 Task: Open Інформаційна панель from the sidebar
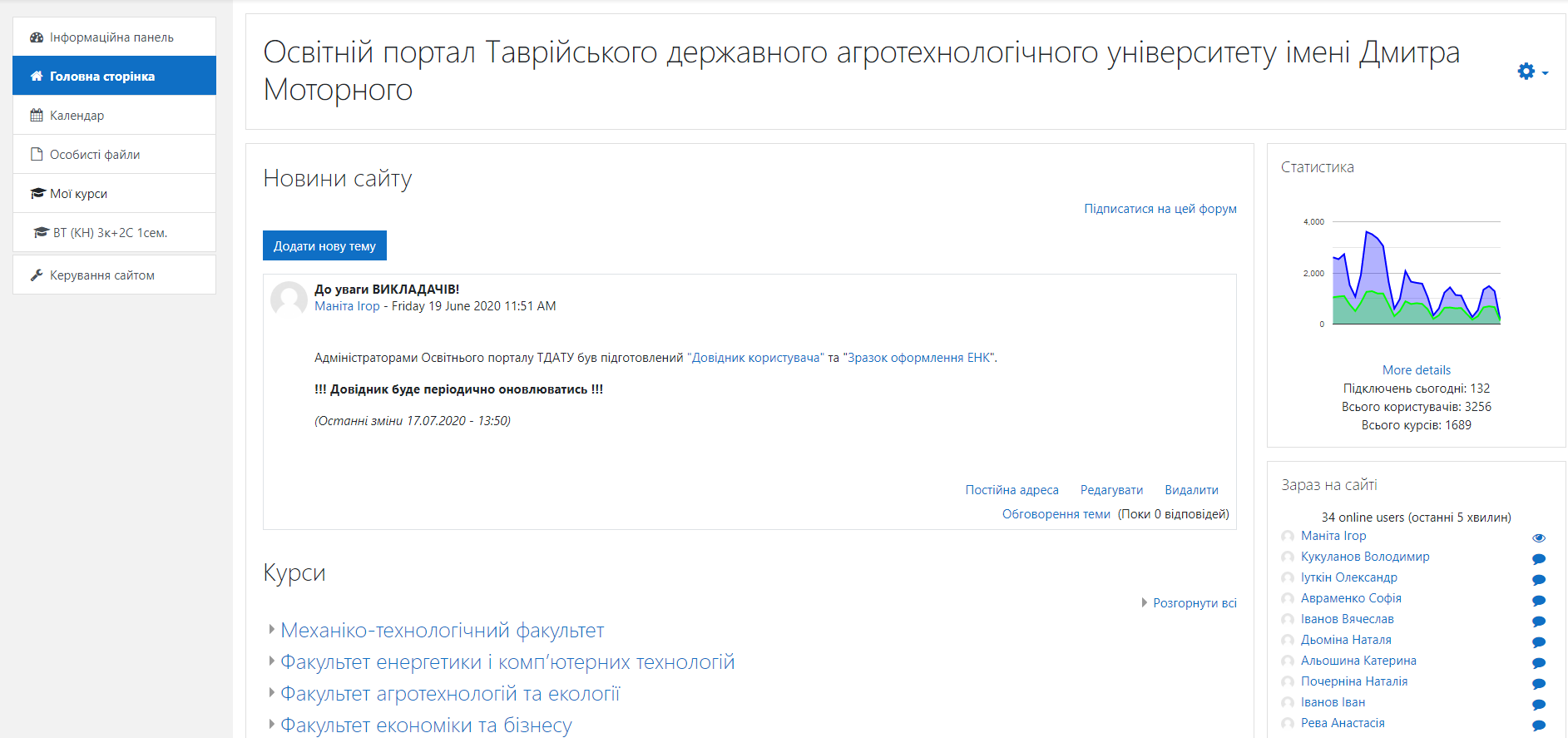(115, 37)
